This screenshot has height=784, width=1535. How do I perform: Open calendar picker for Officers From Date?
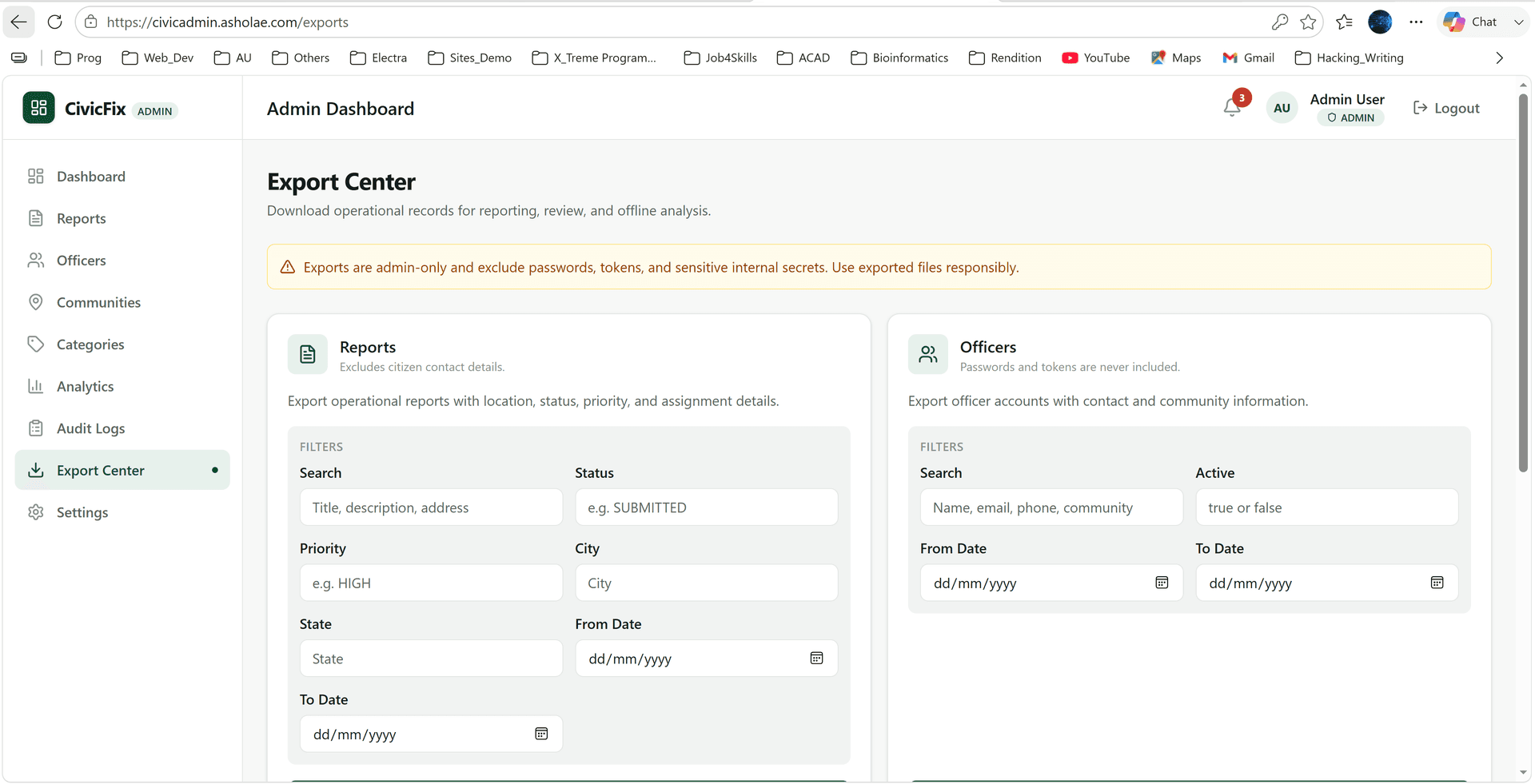click(1162, 583)
